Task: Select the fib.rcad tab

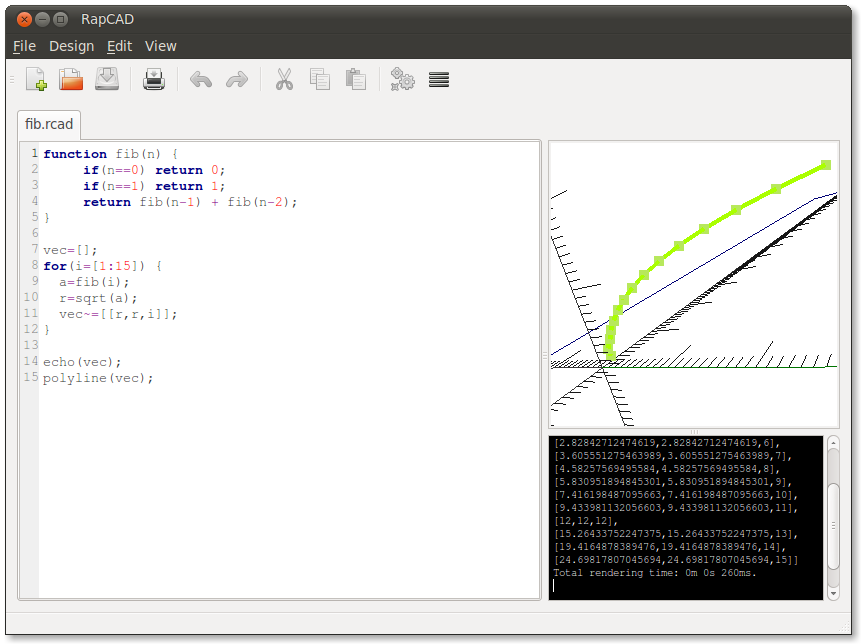Action: (49, 125)
